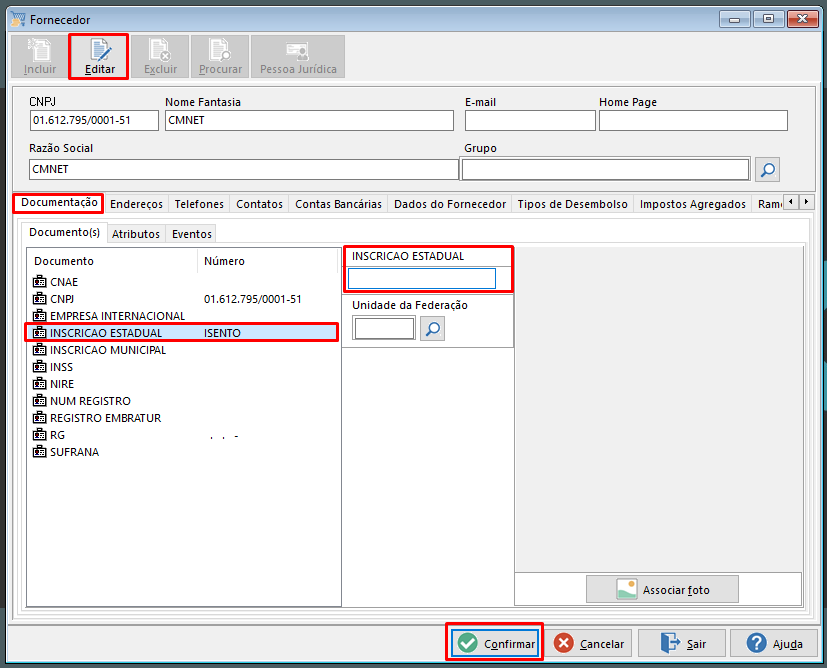Focus the Home Page field
The width and height of the screenshot is (827, 668).
click(x=693, y=120)
